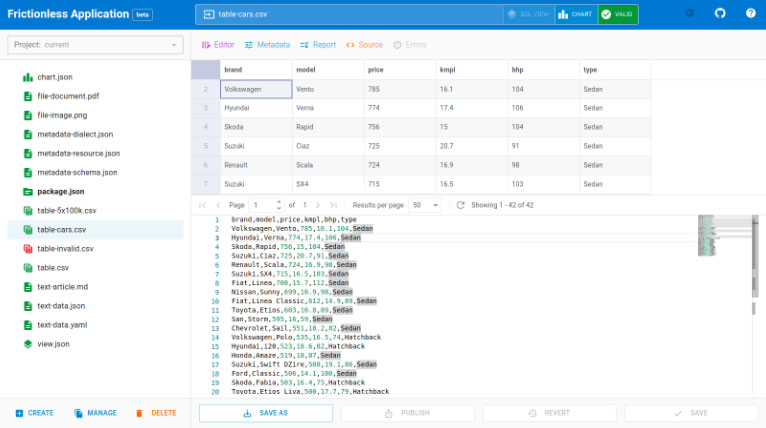This screenshot has width=766, height=428.
Task: Select metadata-dialect.json in file list
Action: [x=95, y=134]
